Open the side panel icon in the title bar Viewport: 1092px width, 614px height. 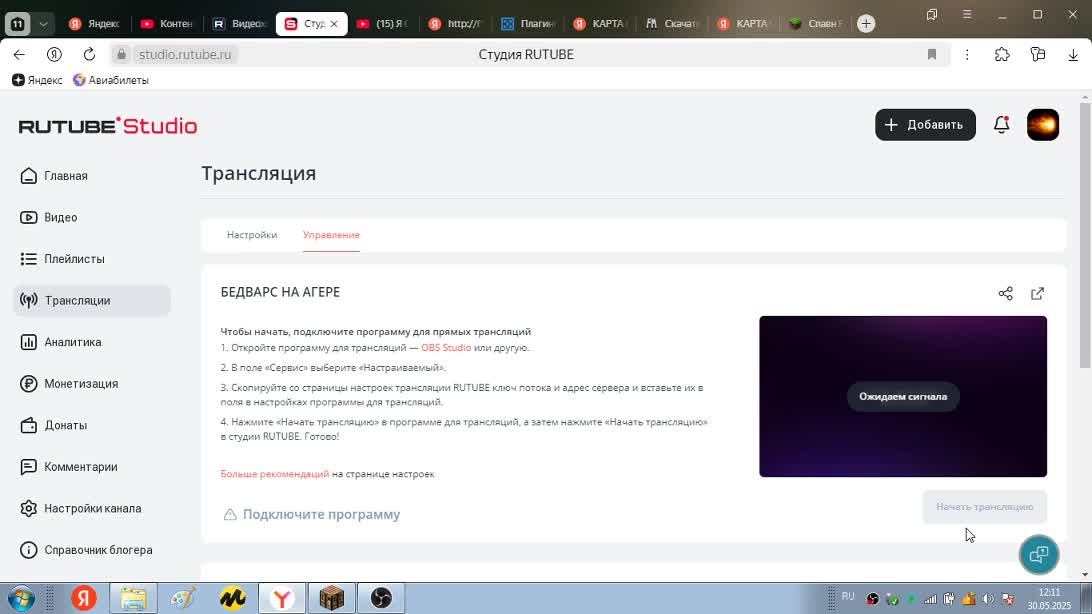point(932,15)
